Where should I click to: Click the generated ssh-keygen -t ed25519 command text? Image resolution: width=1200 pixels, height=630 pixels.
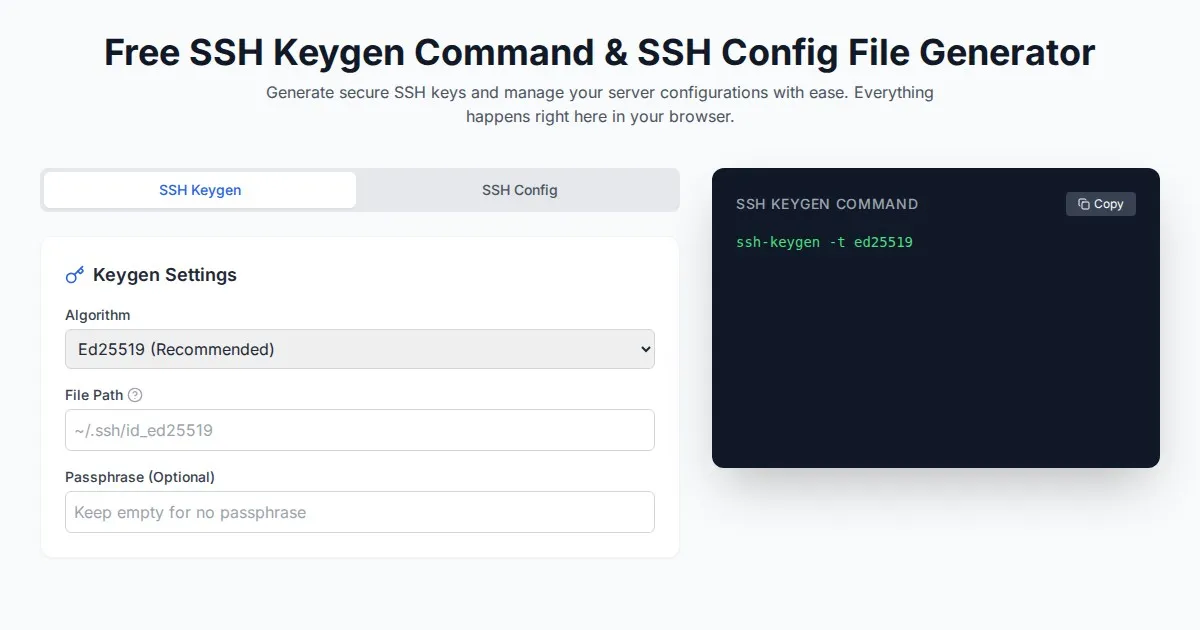824,242
